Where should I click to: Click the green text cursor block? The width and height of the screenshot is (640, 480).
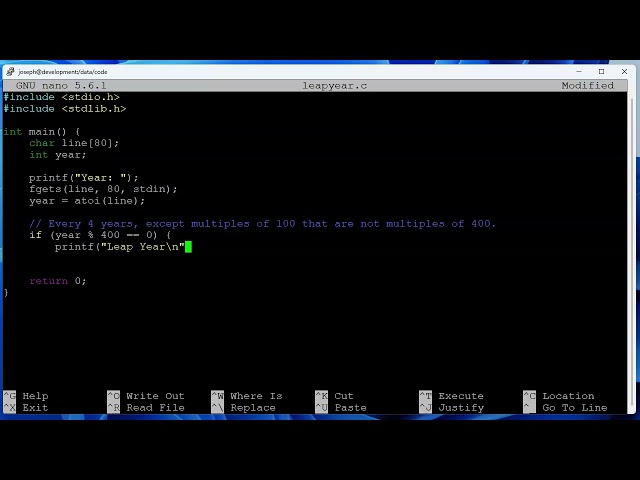[188, 247]
